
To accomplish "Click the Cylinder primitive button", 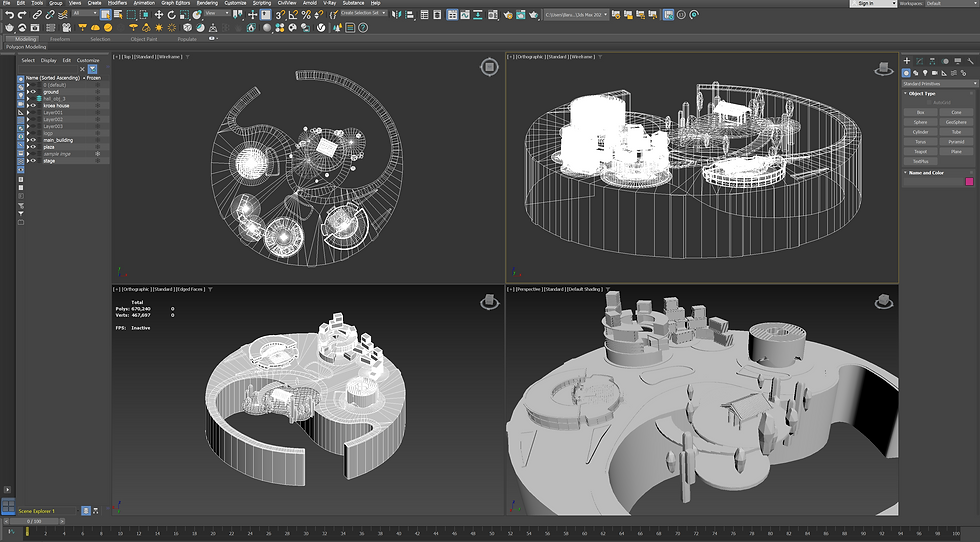I will [921, 132].
